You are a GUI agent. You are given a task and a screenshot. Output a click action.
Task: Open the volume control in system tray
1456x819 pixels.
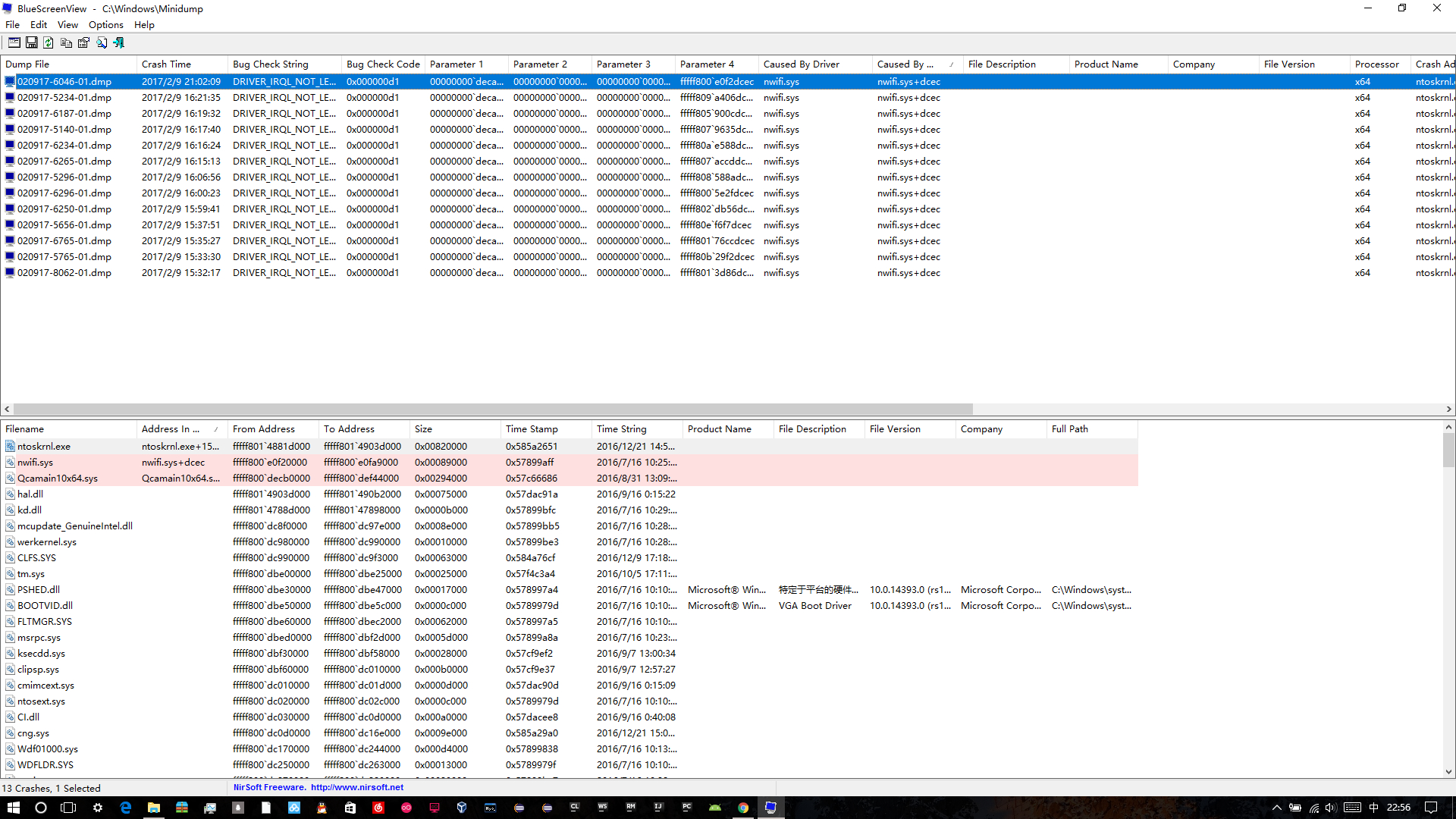click(x=1331, y=808)
